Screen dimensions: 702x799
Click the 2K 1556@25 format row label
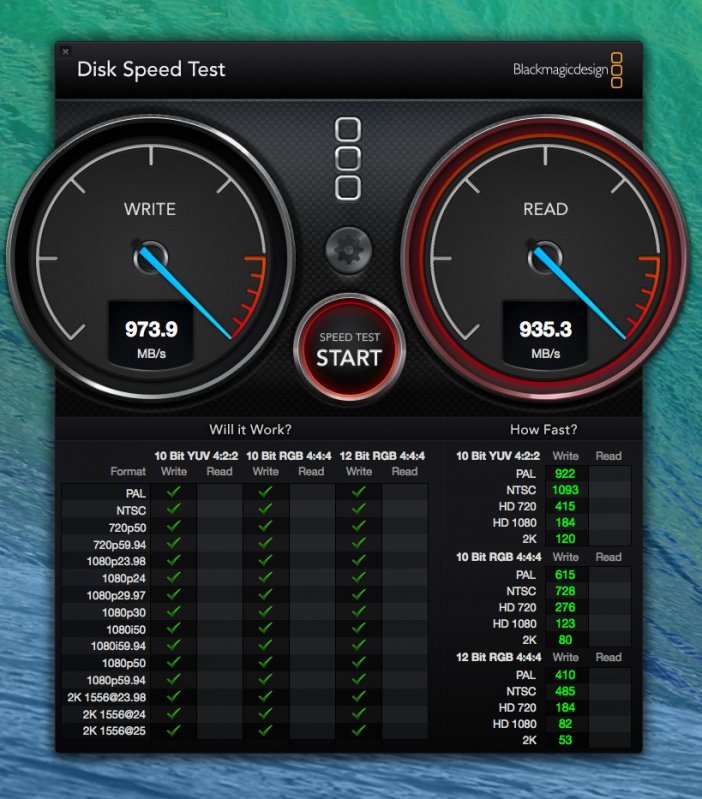[x=114, y=731]
